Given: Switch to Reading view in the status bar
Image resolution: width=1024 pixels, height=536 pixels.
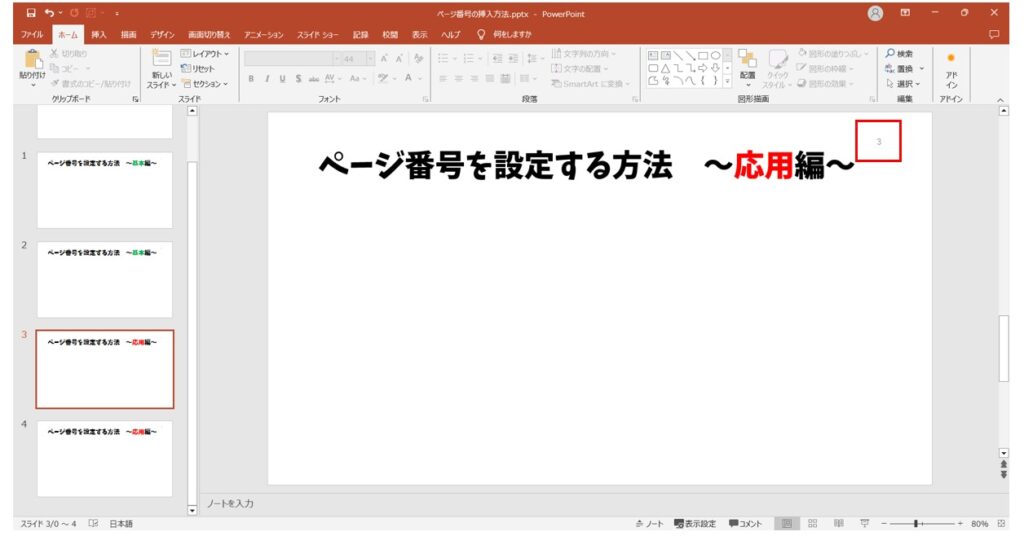Looking at the screenshot, I should tap(839, 524).
